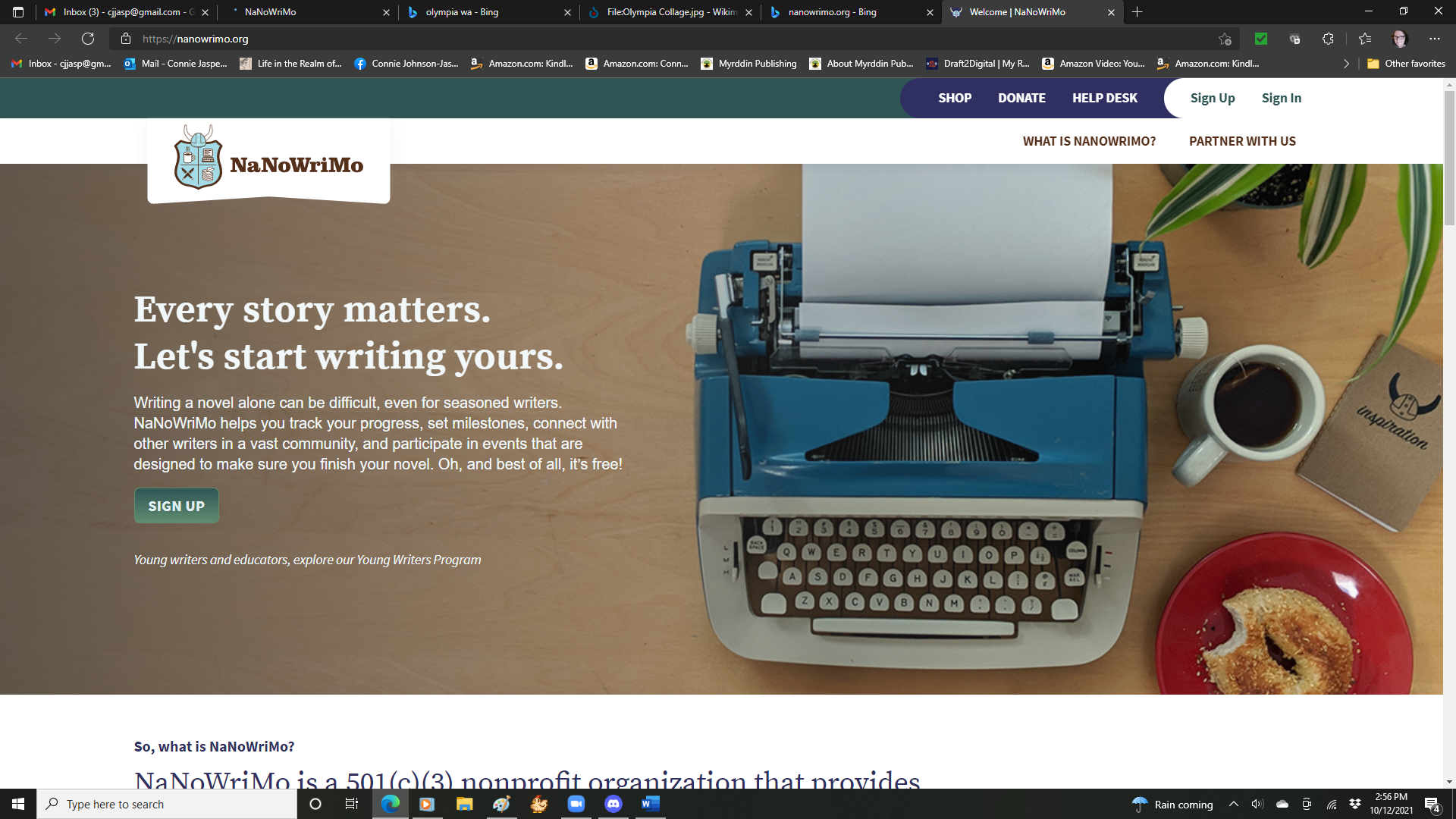Add page to favorites star icon
Viewport: 1456px width, 819px height.
[1225, 39]
